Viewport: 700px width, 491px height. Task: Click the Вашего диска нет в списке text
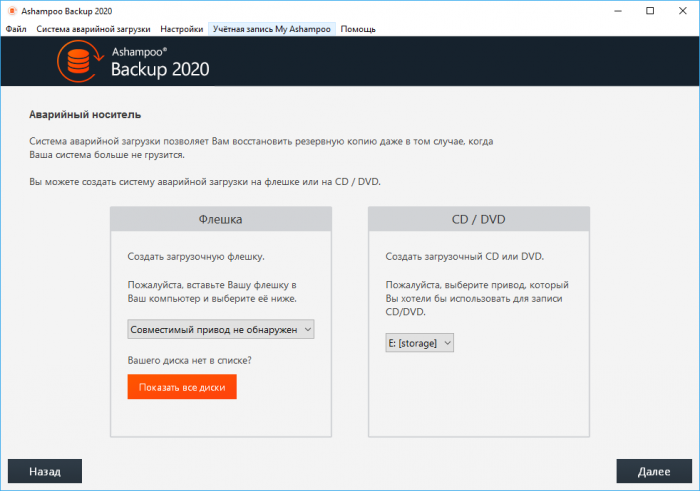pyautogui.click(x=189, y=359)
